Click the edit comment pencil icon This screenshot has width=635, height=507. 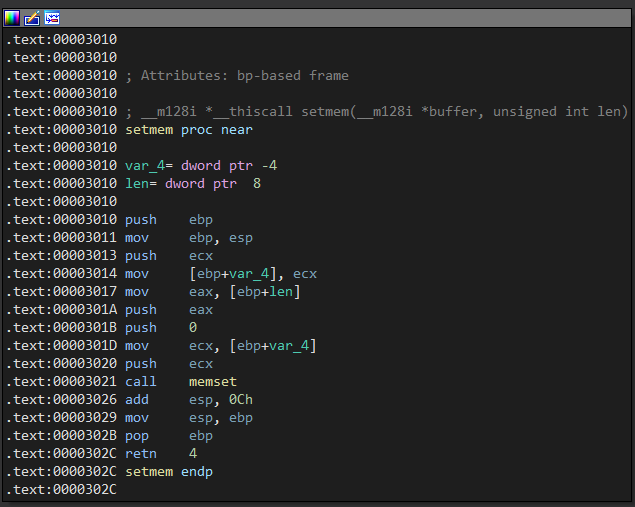(32, 18)
